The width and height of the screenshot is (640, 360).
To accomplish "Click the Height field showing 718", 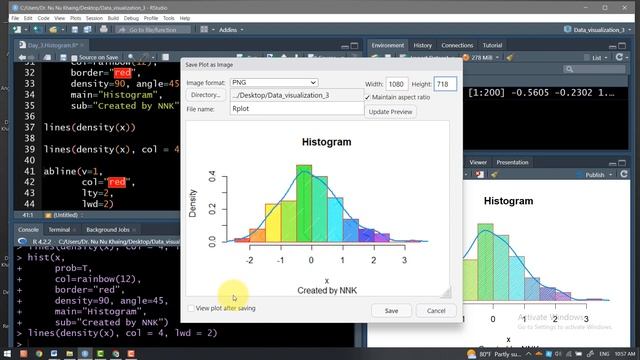I will [445, 84].
